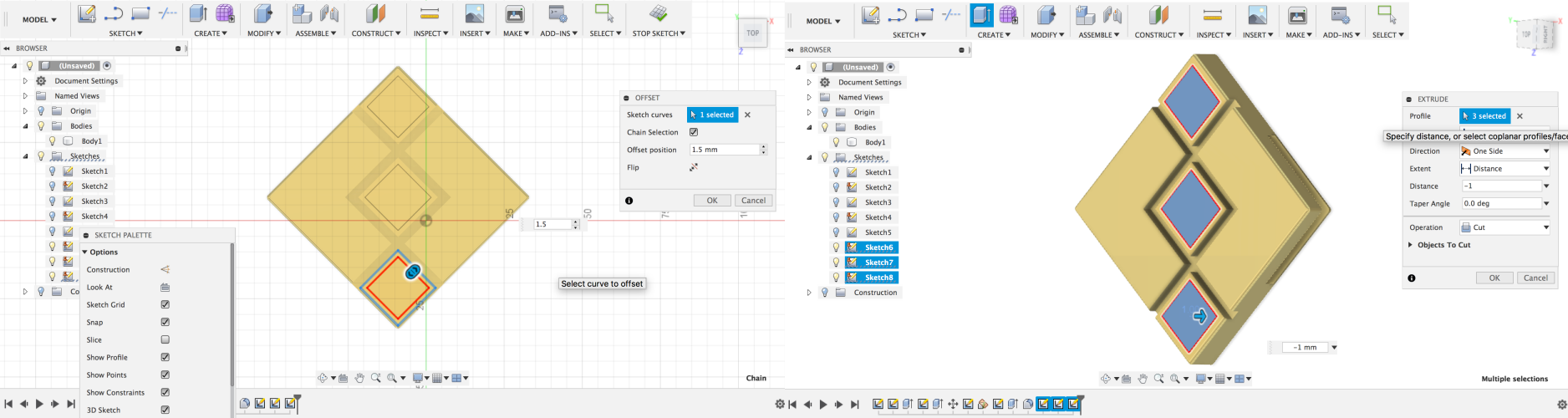Viewport: 1568px width, 418px height.
Task: Open ADD-INS menu in right window
Action: pos(1341,35)
